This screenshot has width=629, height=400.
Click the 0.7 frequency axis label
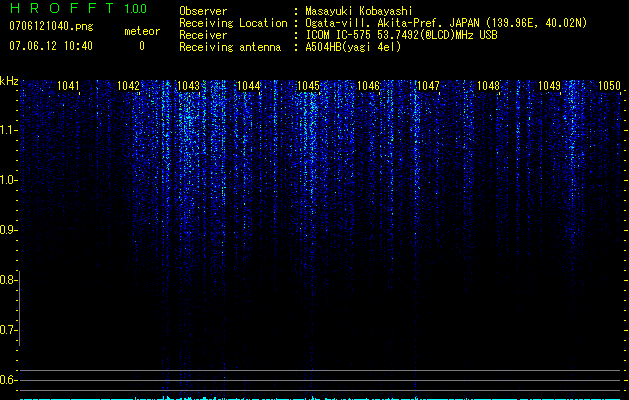pyautogui.click(x=7, y=330)
